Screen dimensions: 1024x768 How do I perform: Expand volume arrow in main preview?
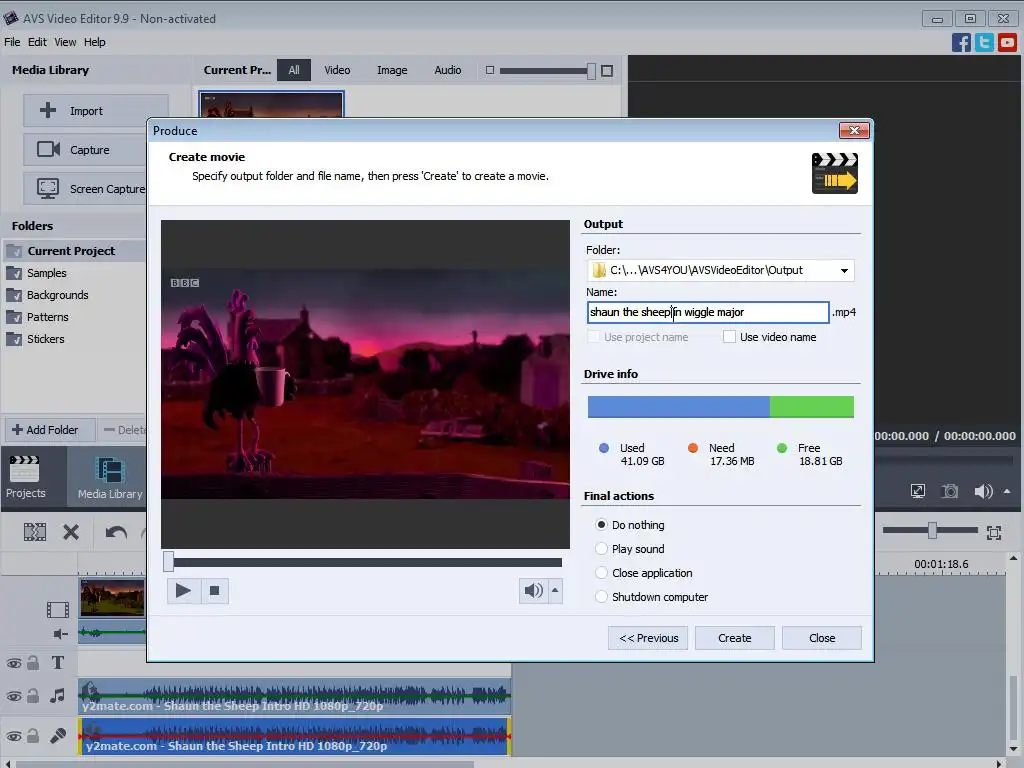(1006, 491)
